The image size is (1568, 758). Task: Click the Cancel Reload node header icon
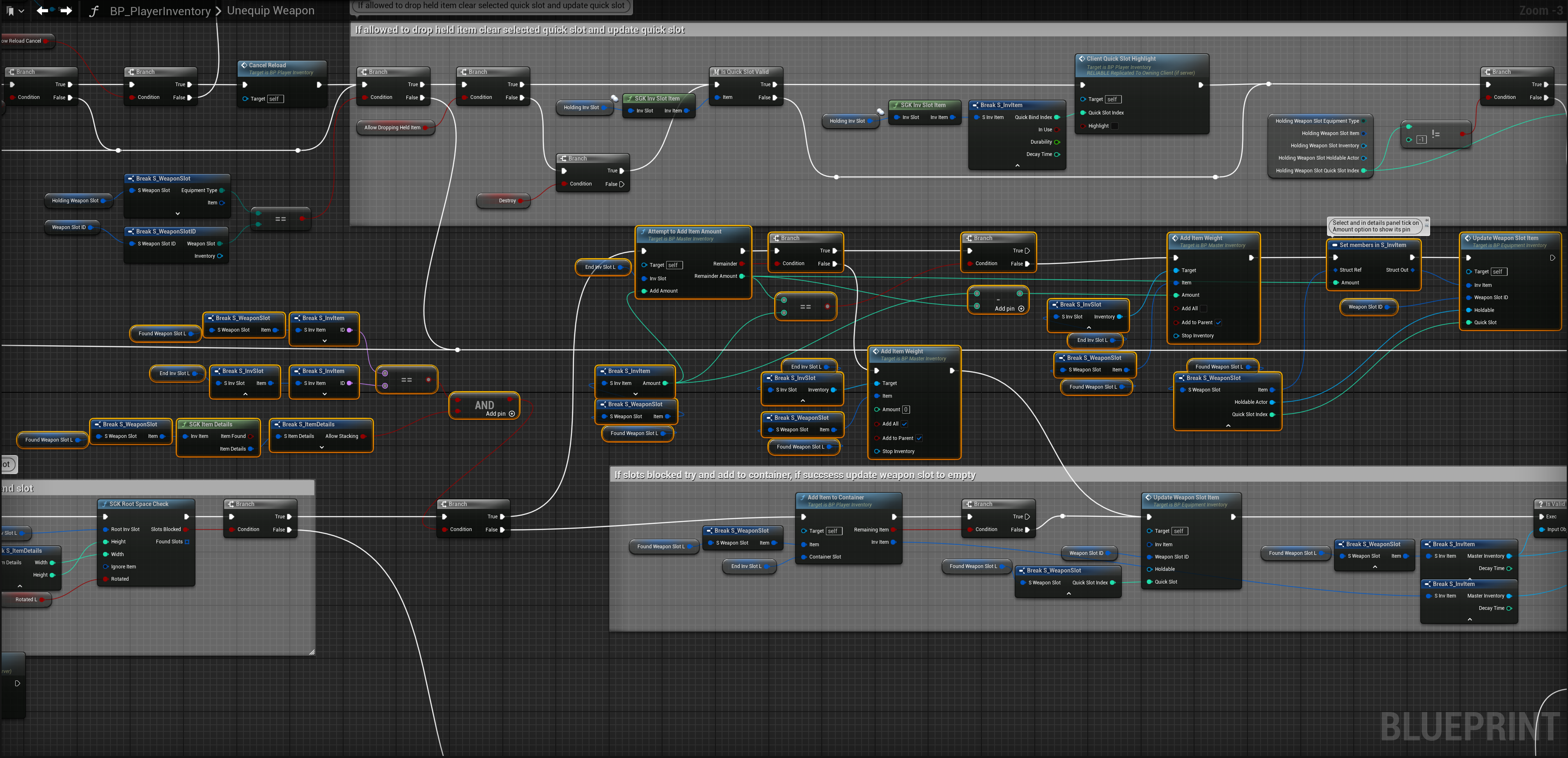pyautogui.click(x=244, y=65)
